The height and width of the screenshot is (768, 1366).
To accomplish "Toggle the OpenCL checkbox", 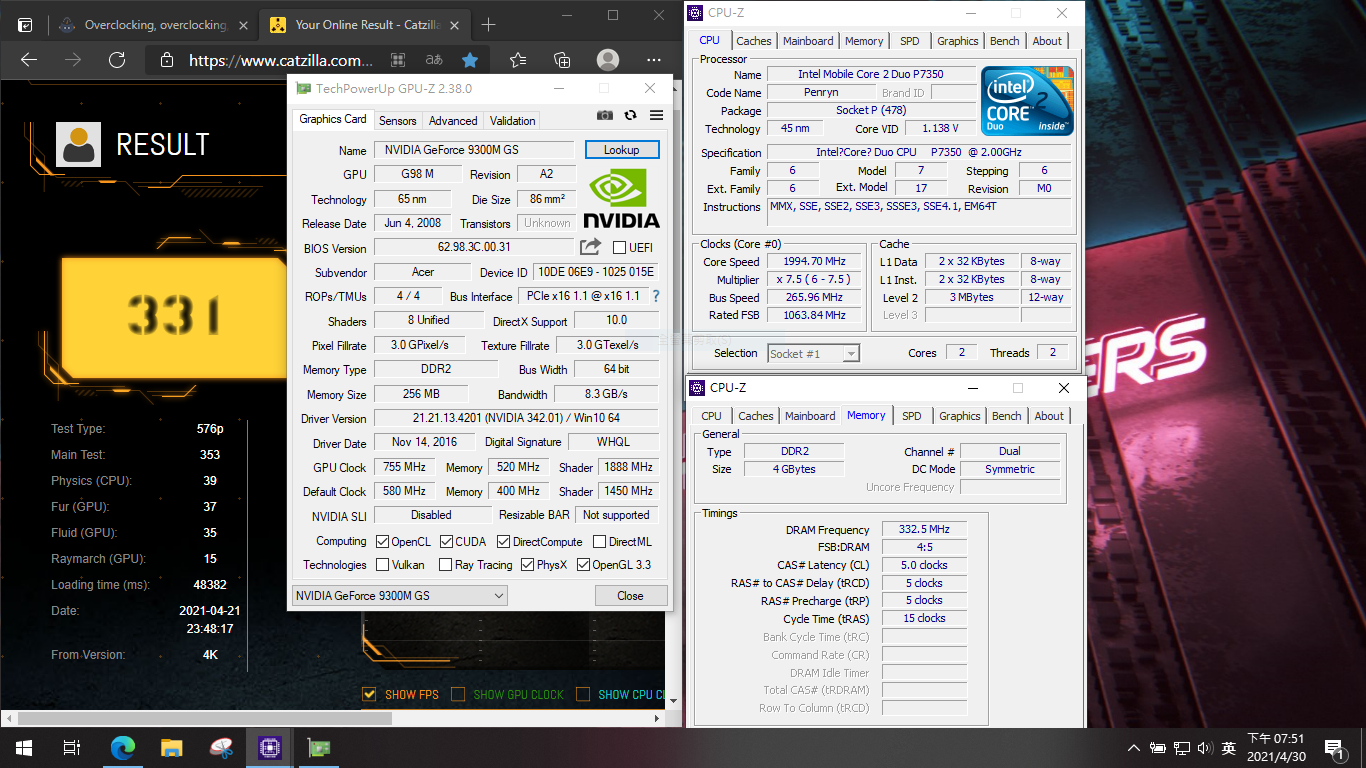I will click(382, 542).
